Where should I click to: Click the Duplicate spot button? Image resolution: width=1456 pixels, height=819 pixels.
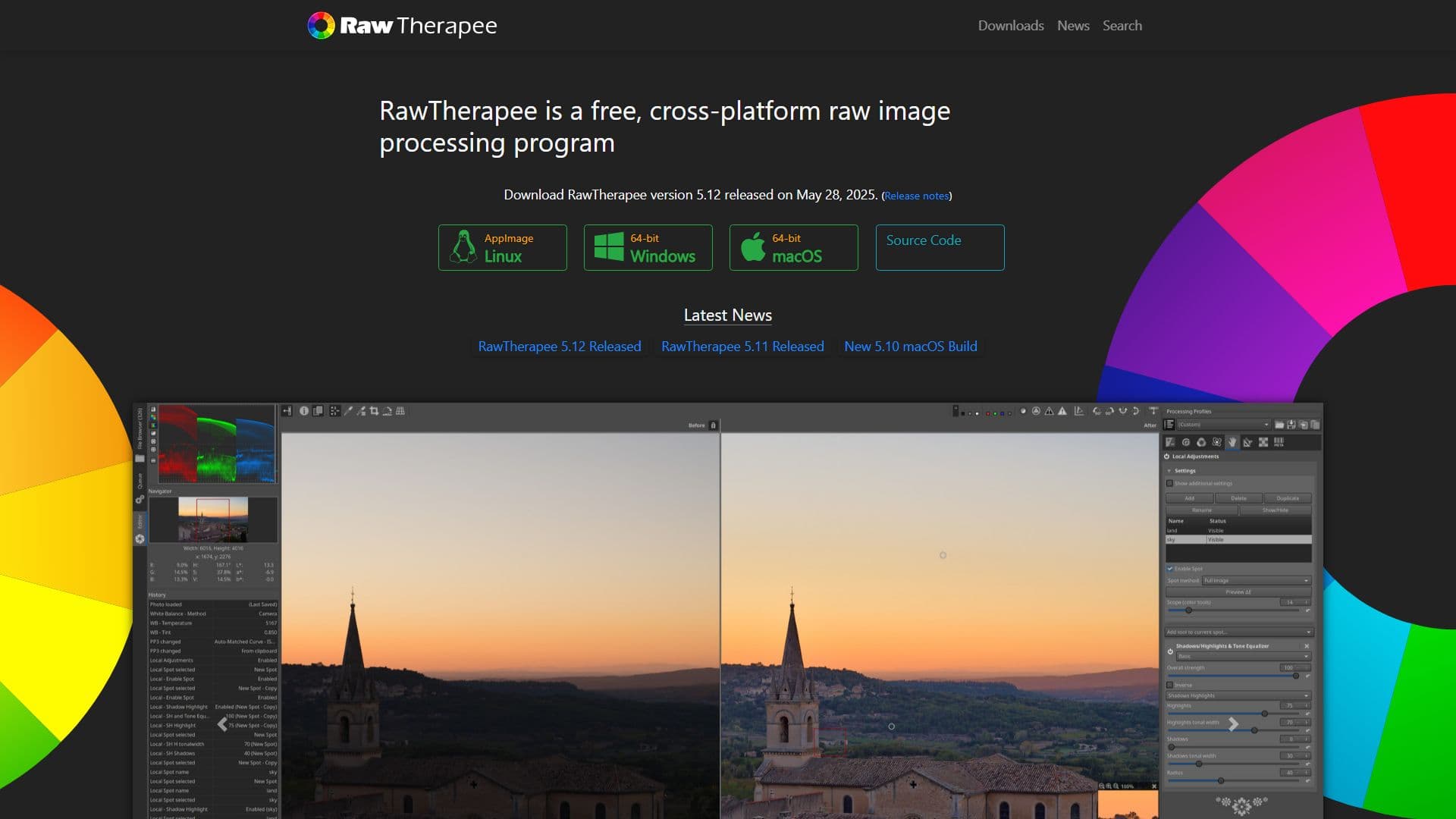pos(1288,498)
